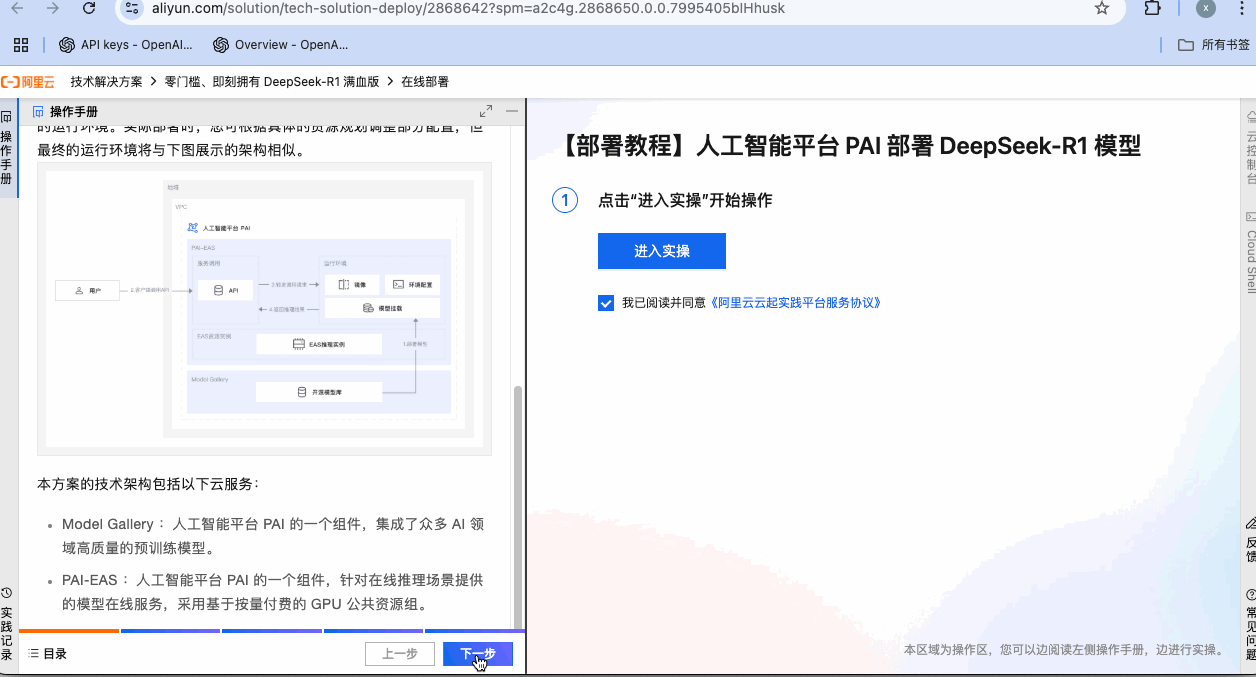Open the 反馈 feedback side button

click(1250, 540)
